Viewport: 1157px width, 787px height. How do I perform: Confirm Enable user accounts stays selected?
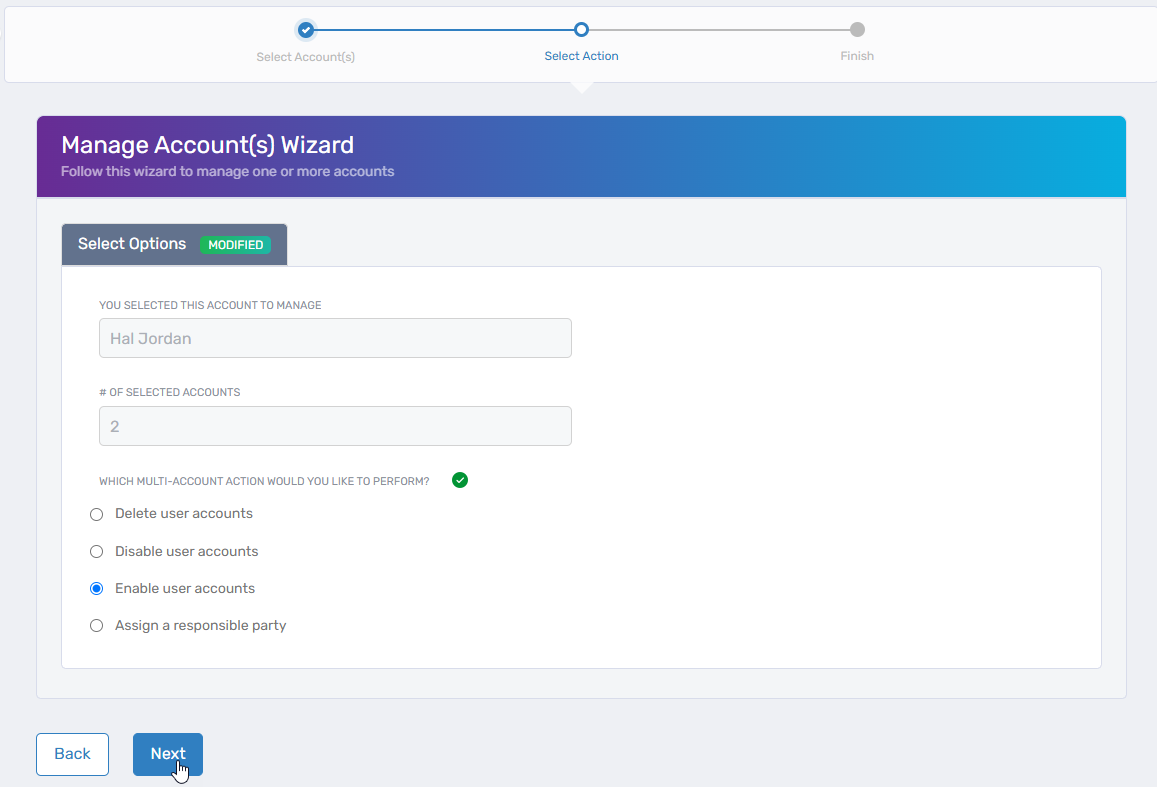(x=96, y=588)
